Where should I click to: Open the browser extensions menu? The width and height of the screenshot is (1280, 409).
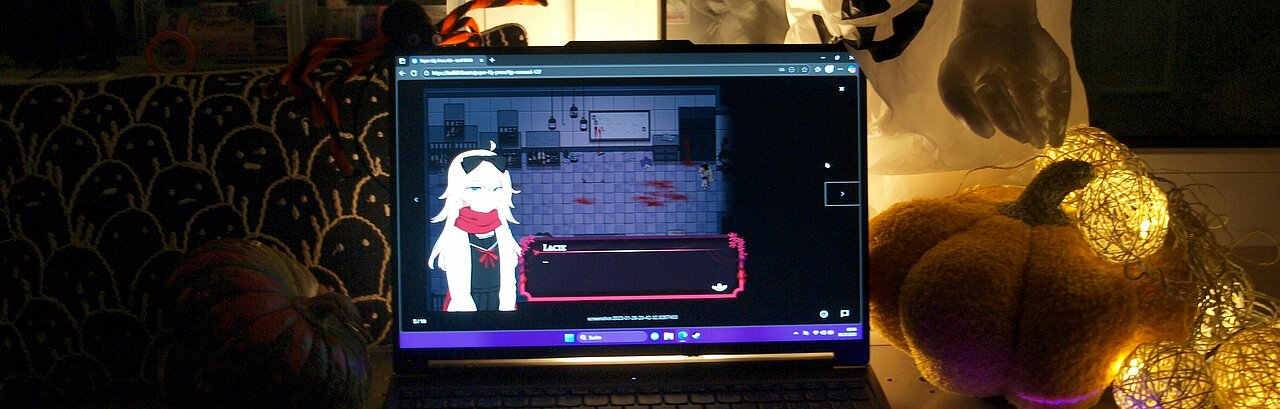click(818, 70)
